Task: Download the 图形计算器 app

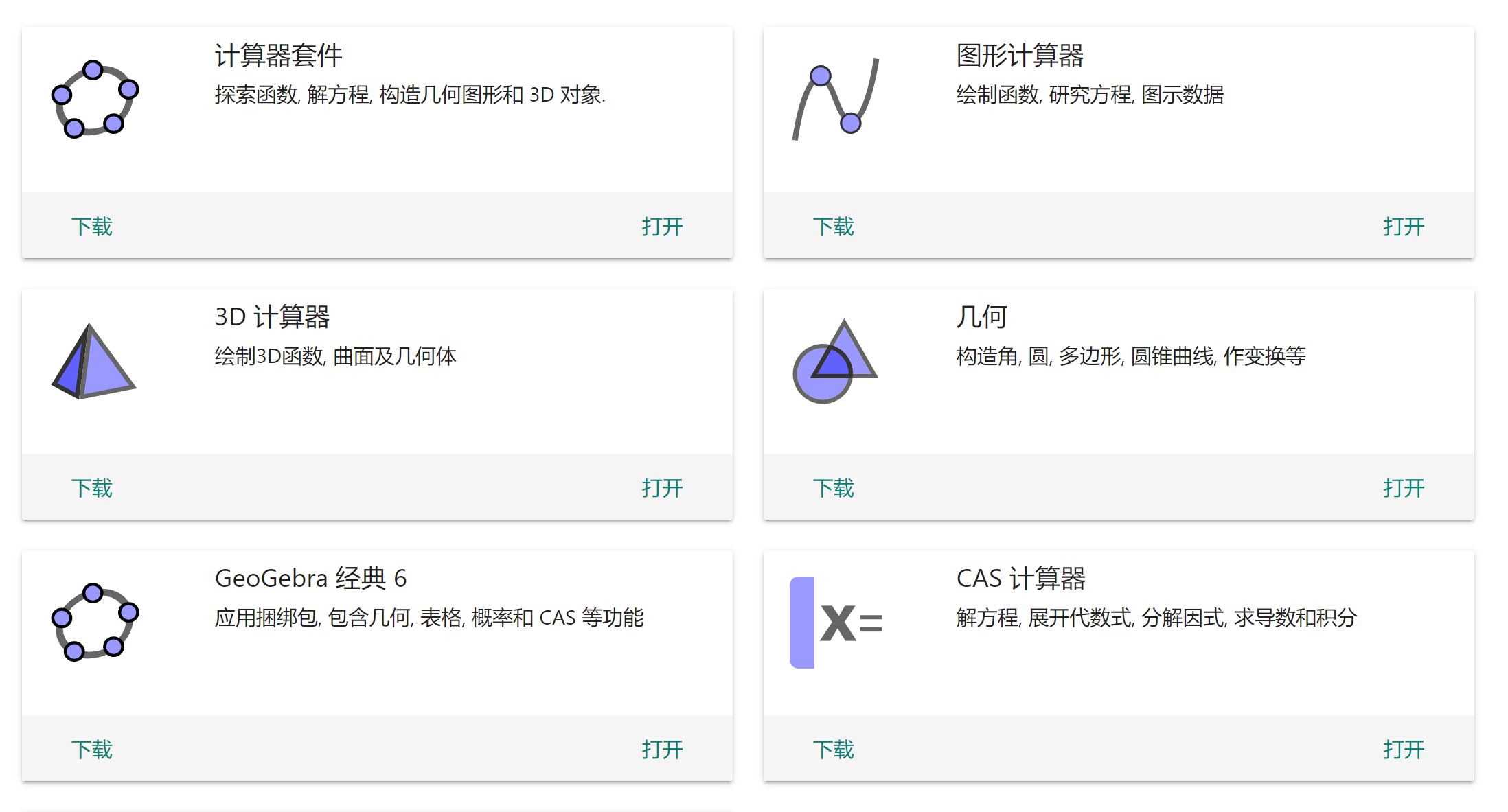Action: [x=834, y=227]
